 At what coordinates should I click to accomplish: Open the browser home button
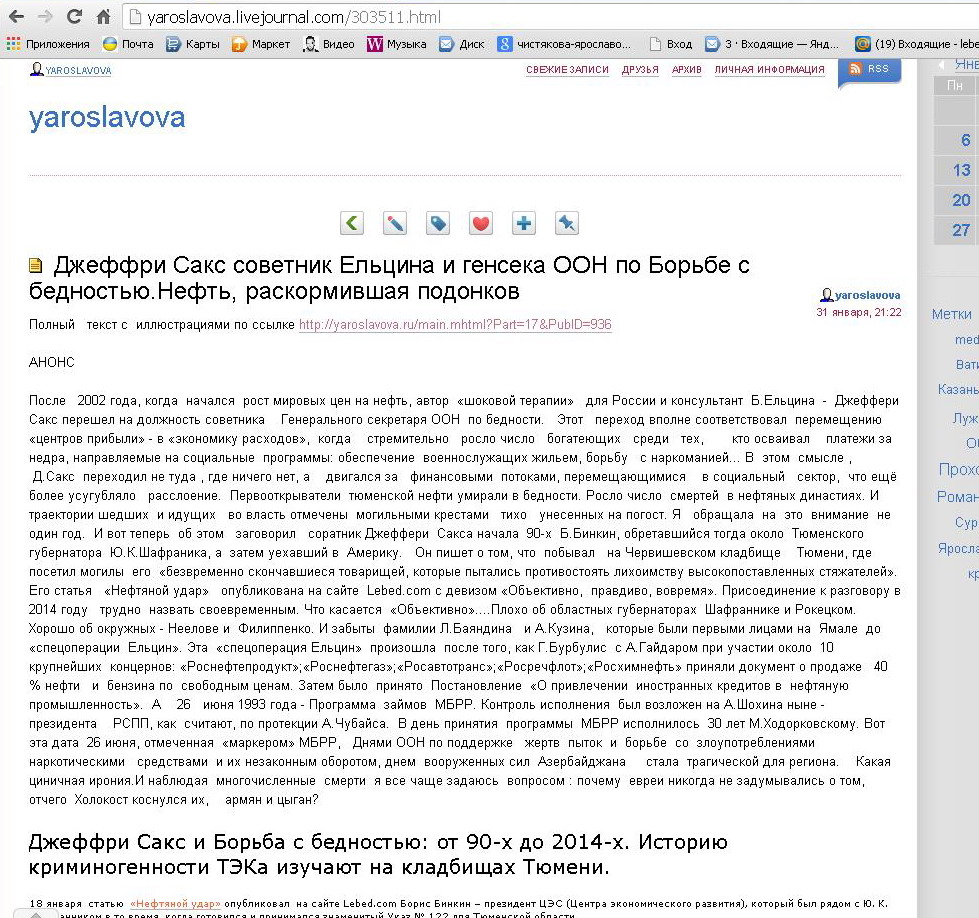104,17
